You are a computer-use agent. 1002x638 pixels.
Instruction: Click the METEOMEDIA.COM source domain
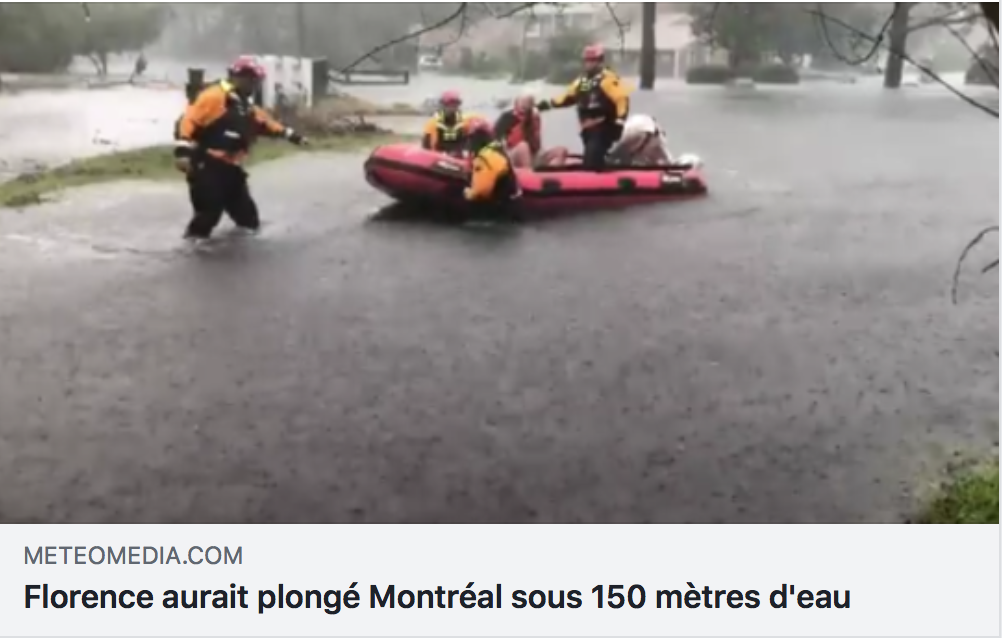tap(133, 556)
